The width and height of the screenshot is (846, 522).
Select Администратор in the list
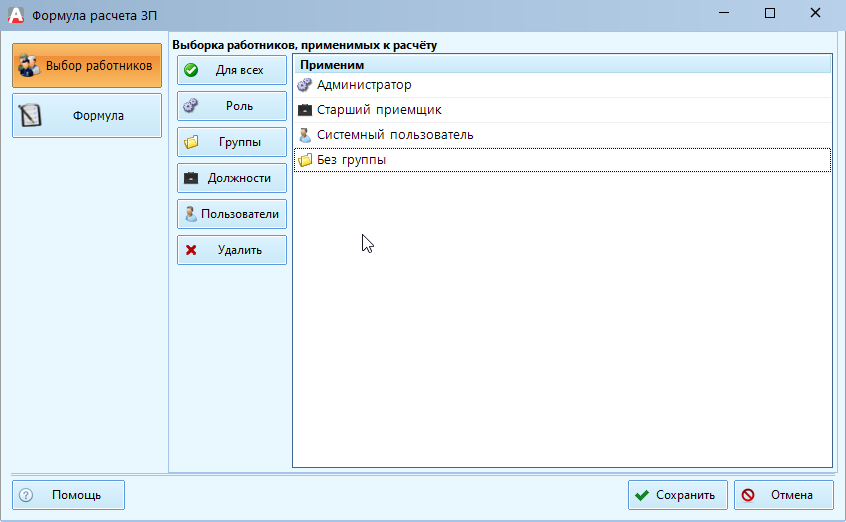pos(364,85)
